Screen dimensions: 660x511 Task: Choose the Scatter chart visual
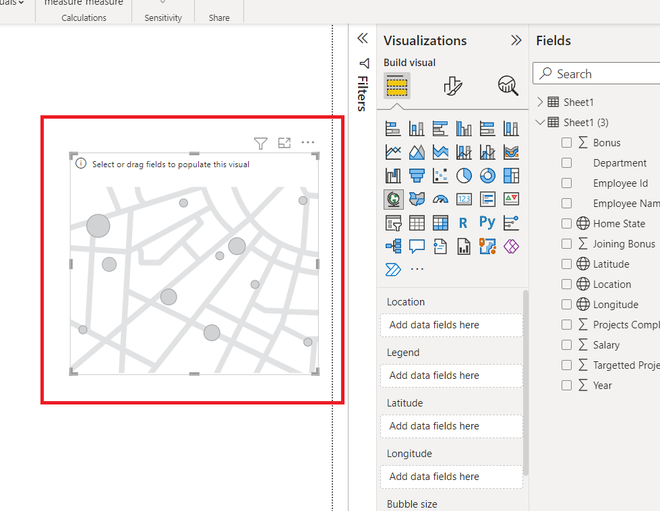(440, 176)
